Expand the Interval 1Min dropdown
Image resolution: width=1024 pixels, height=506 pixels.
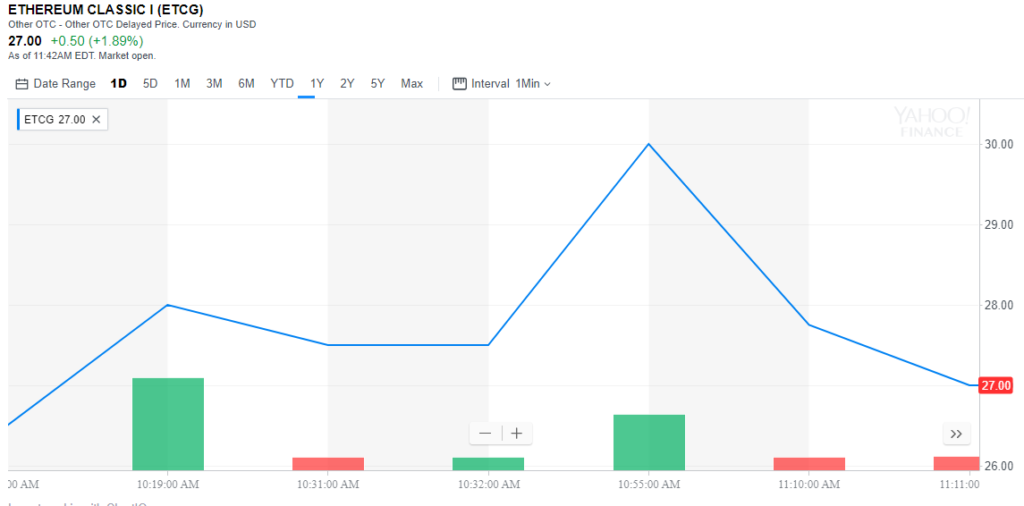[x=532, y=84]
